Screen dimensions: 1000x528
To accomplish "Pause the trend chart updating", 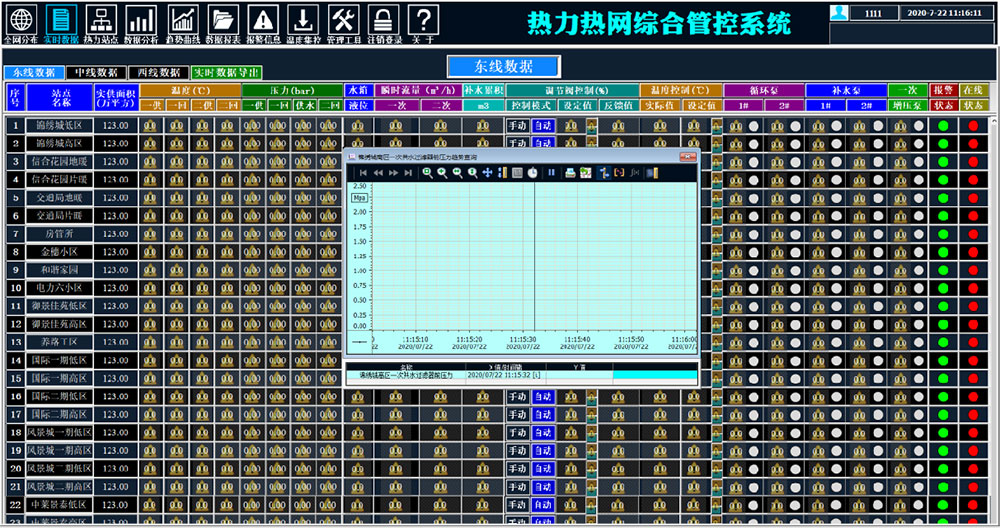I will click(x=552, y=172).
